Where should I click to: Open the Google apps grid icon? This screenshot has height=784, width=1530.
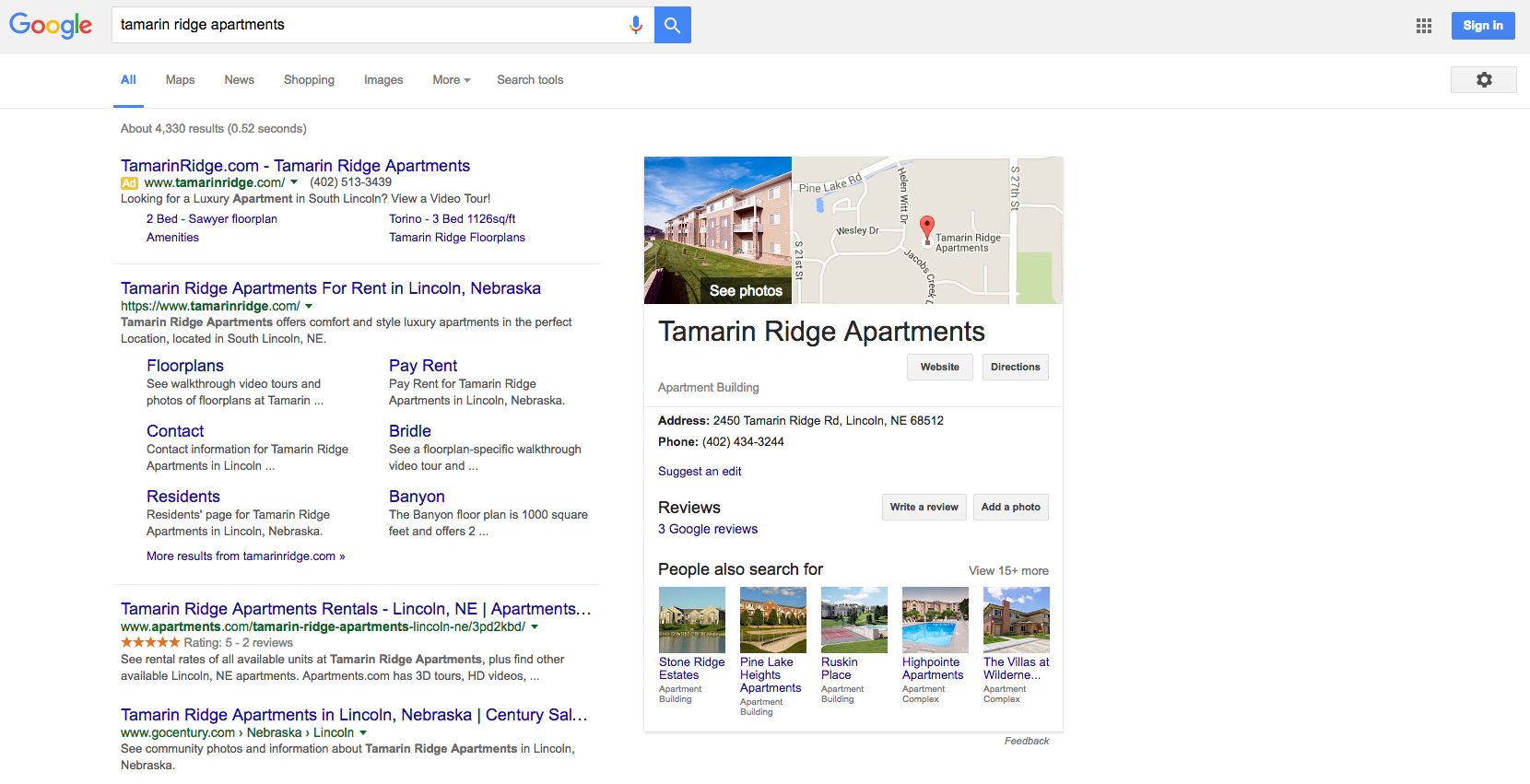click(1424, 26)
